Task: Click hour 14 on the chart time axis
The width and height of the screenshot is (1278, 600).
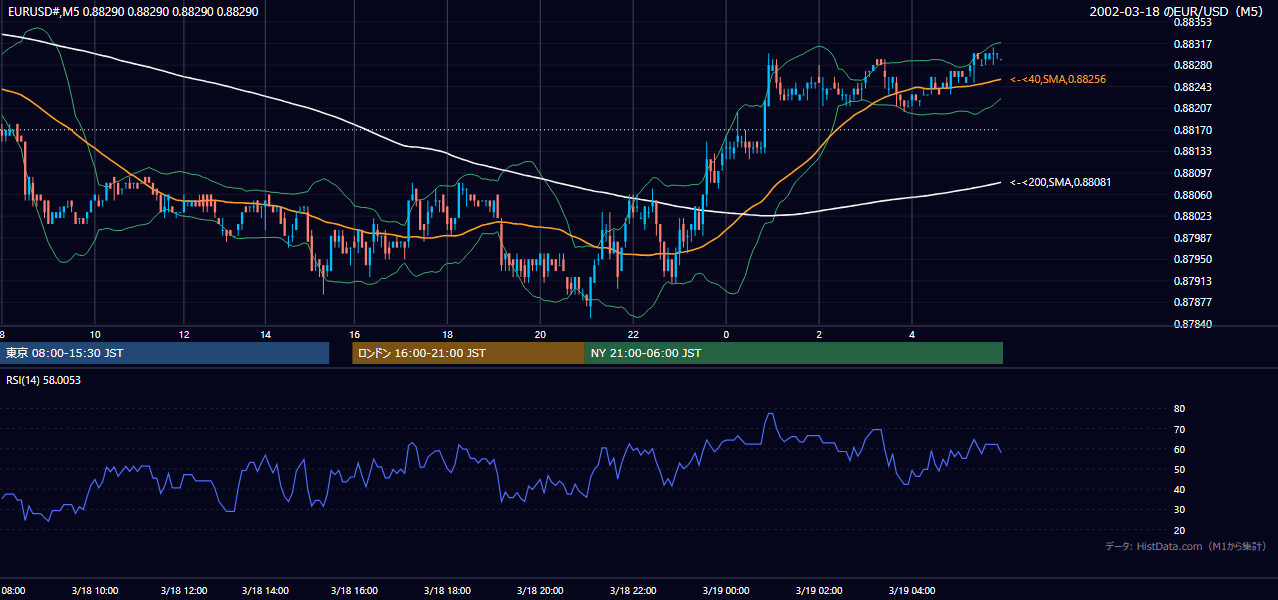Action: coord(265,334)
